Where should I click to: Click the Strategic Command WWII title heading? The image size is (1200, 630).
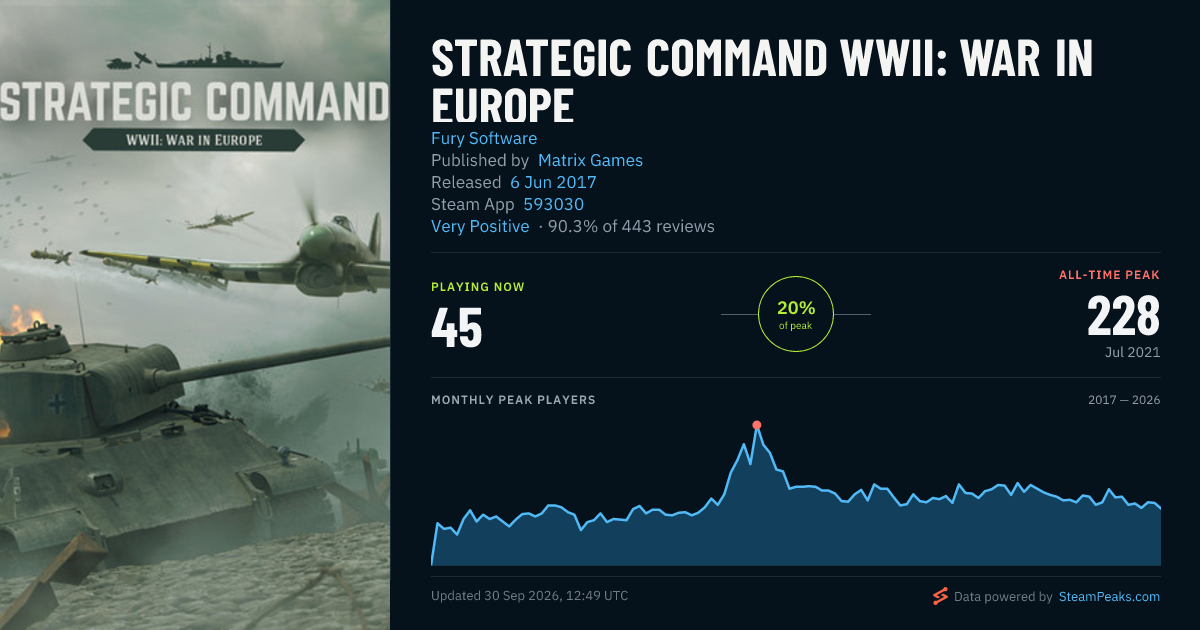[x=762, y=82]
